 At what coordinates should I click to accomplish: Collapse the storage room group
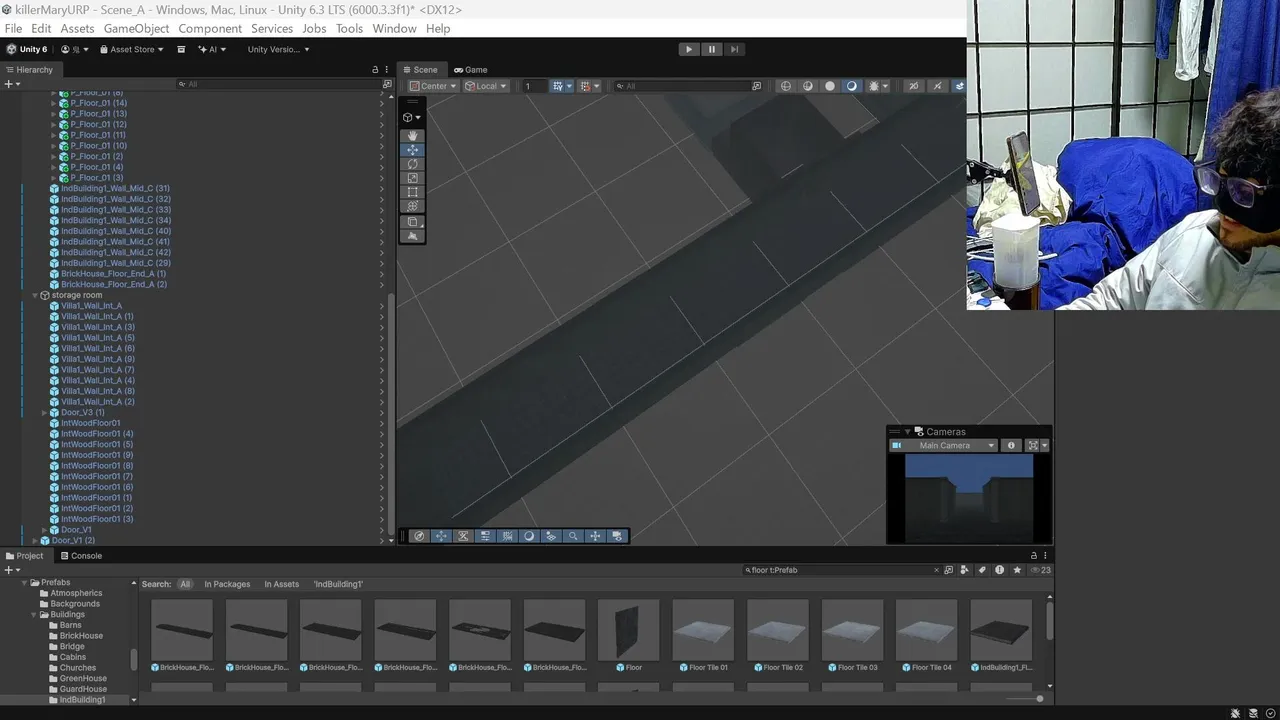click(x=35, y=296)
